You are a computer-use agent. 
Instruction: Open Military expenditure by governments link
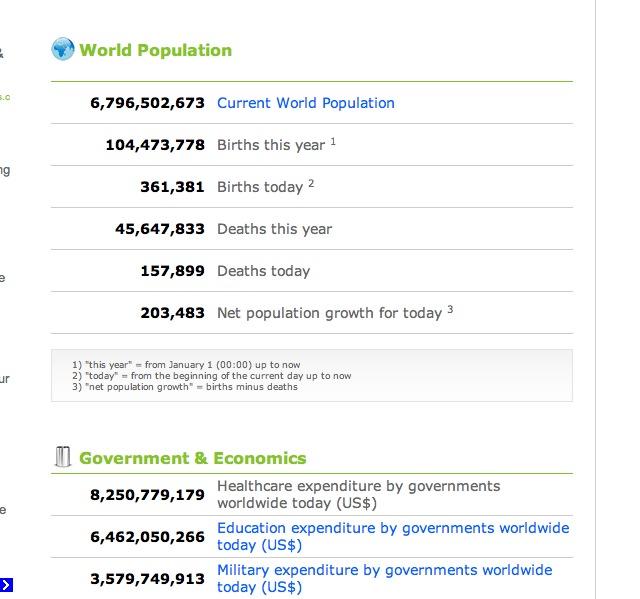(x=384, y=578)
